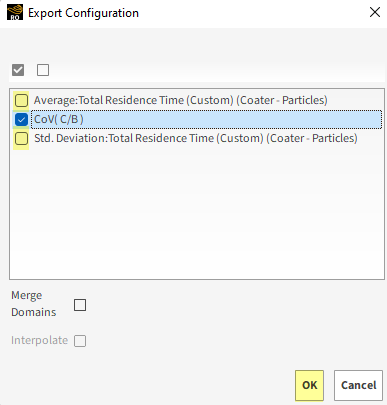
Task: Click empty space inside the properties list
Action: pyautogui.click(x=197, y=213)
